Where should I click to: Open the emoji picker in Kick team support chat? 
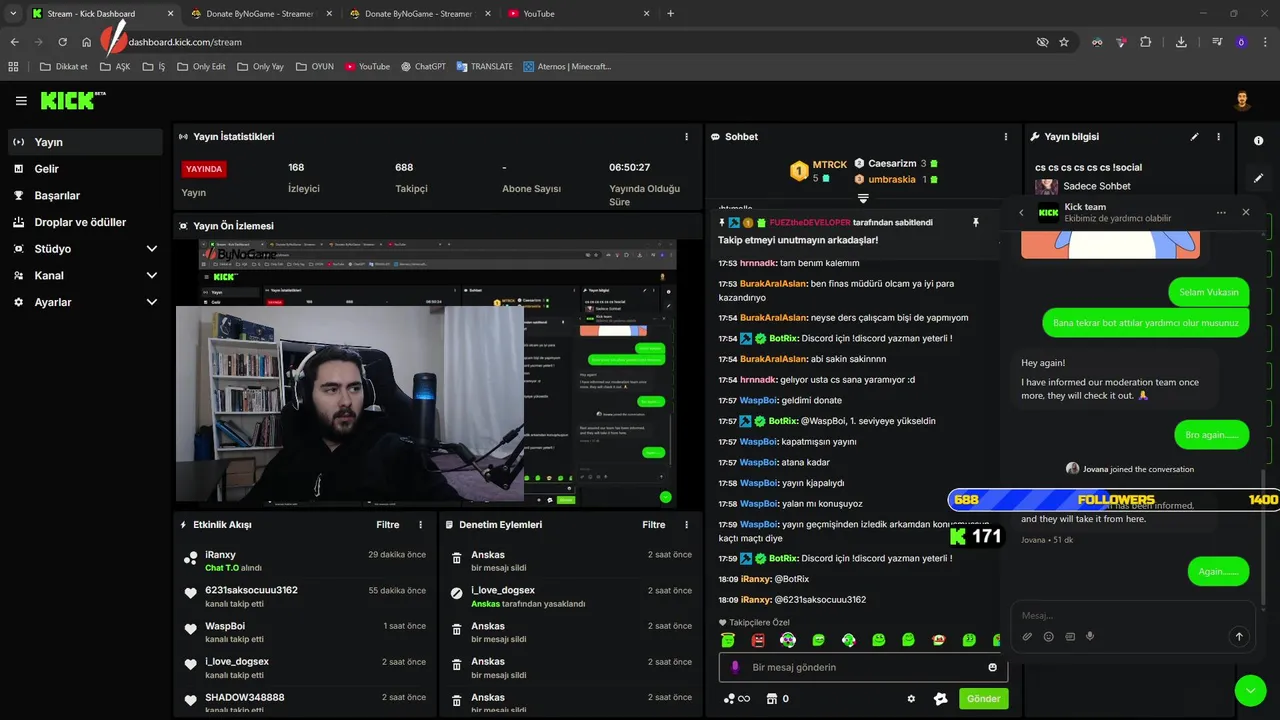click(1048, 637)
